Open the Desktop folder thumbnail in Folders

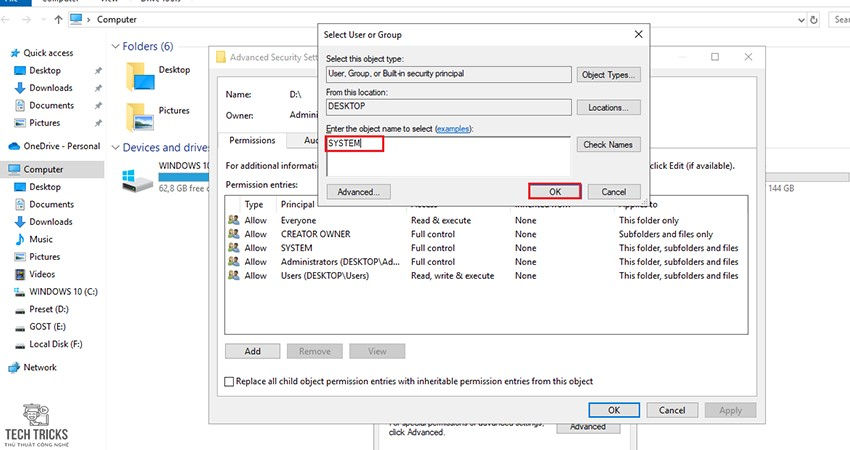140,76
